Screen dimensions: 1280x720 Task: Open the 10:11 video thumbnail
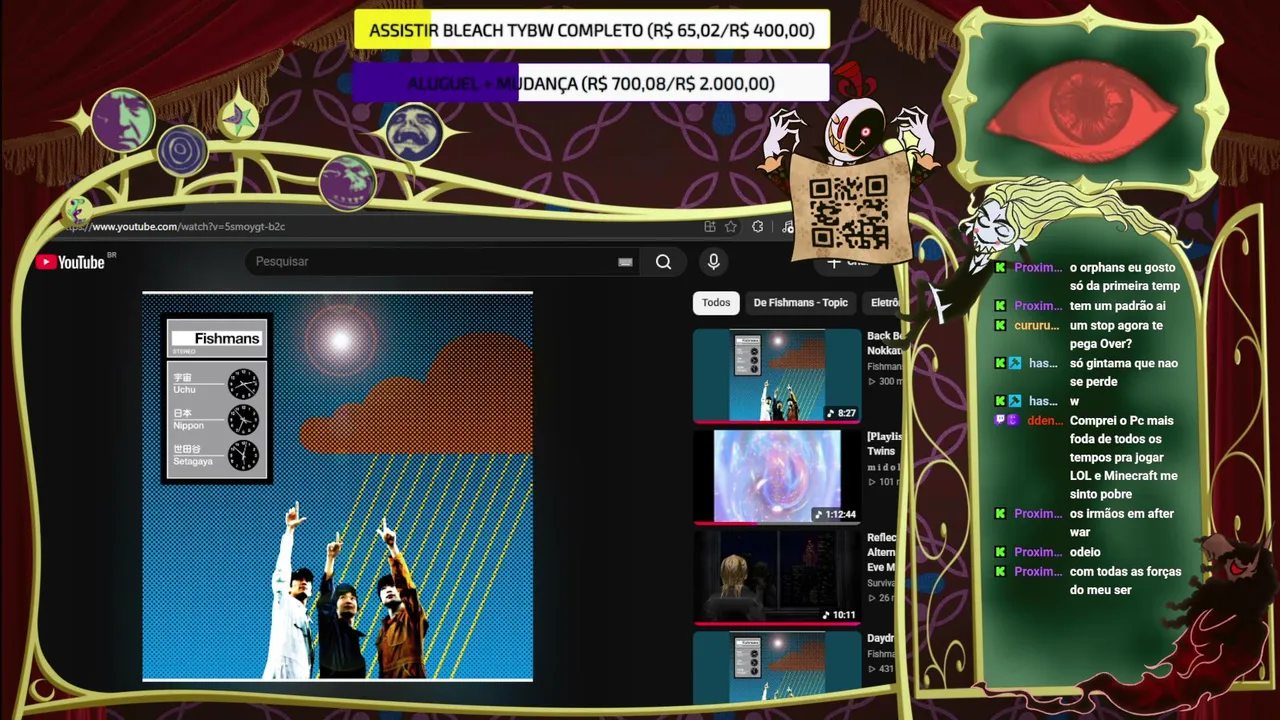[x=777, y=577]
